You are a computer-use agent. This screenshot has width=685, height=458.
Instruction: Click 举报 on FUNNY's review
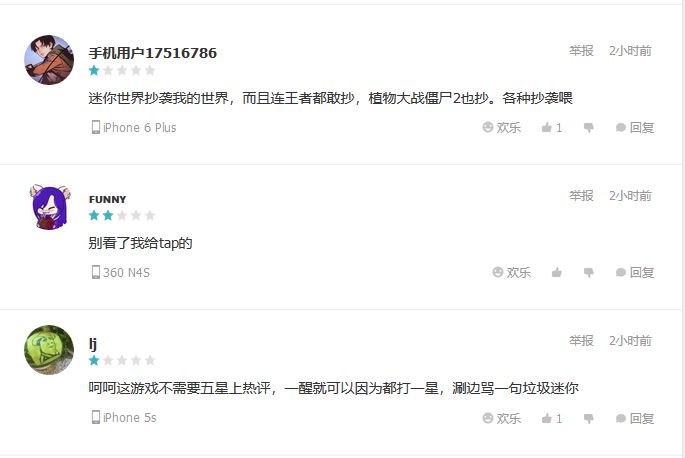pyautogui.click(x=581, y=196)
